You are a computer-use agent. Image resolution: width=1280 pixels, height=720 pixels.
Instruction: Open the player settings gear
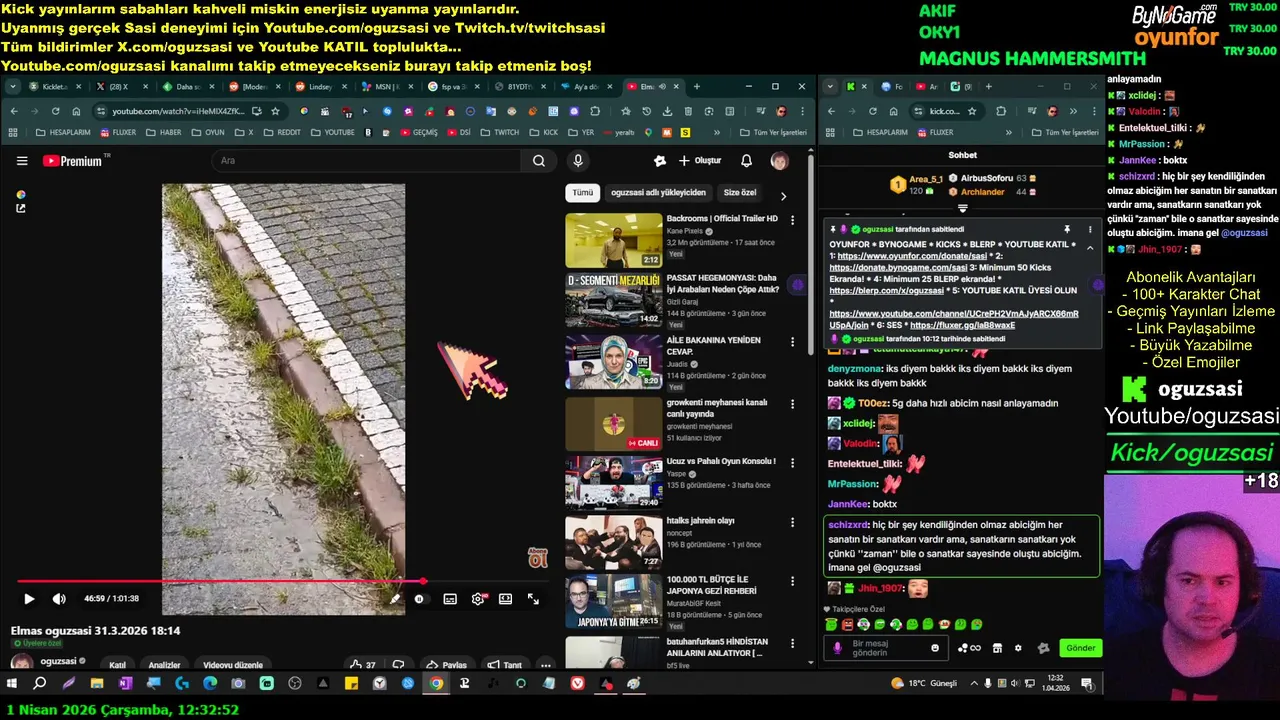coord(478,599)
